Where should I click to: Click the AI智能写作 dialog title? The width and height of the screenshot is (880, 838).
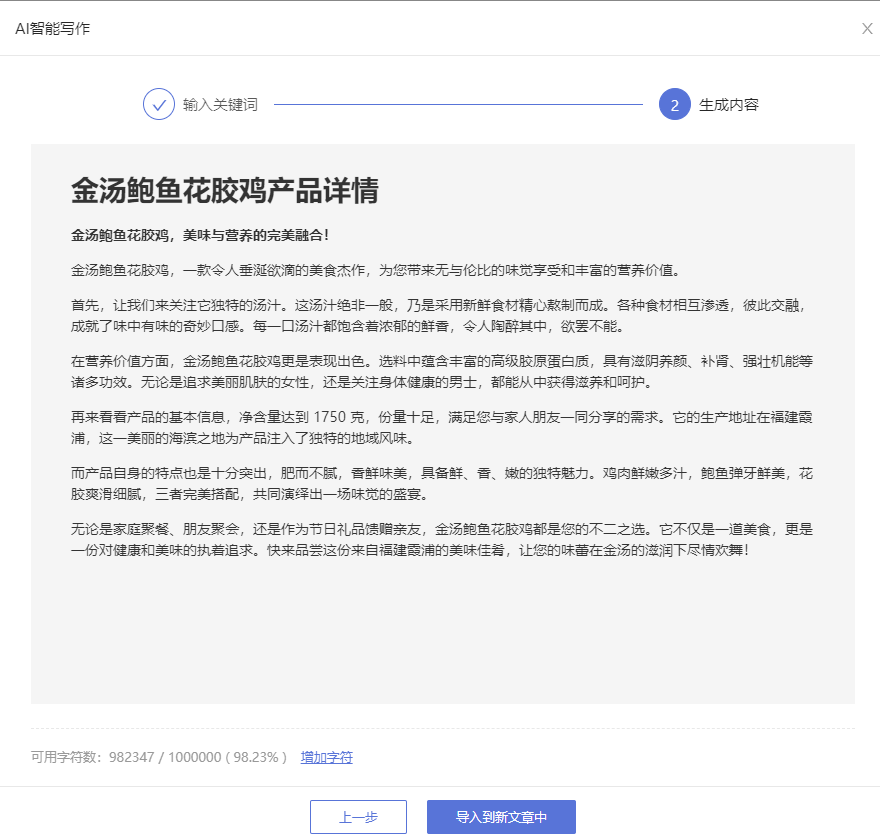[x=52, y=28]
